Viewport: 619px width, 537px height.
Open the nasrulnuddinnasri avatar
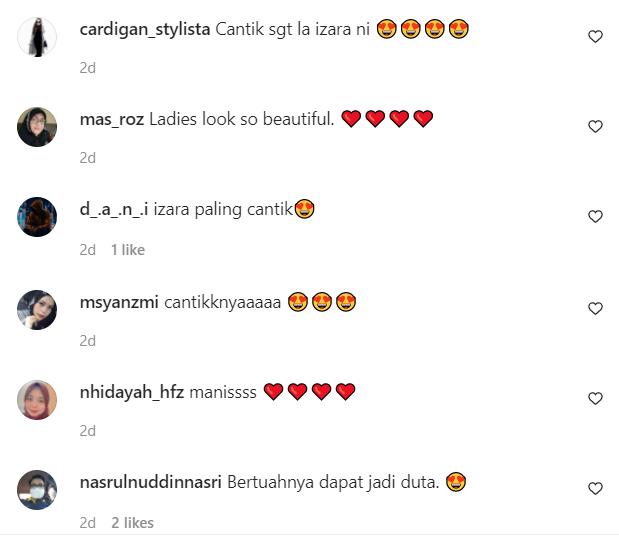(37, 490)
